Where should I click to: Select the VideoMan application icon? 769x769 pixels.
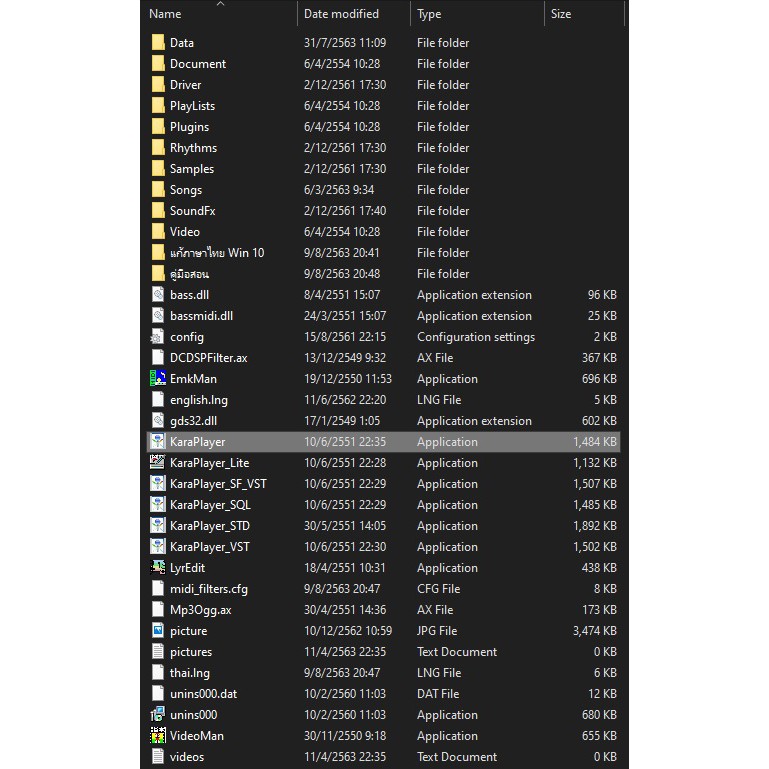158,736
